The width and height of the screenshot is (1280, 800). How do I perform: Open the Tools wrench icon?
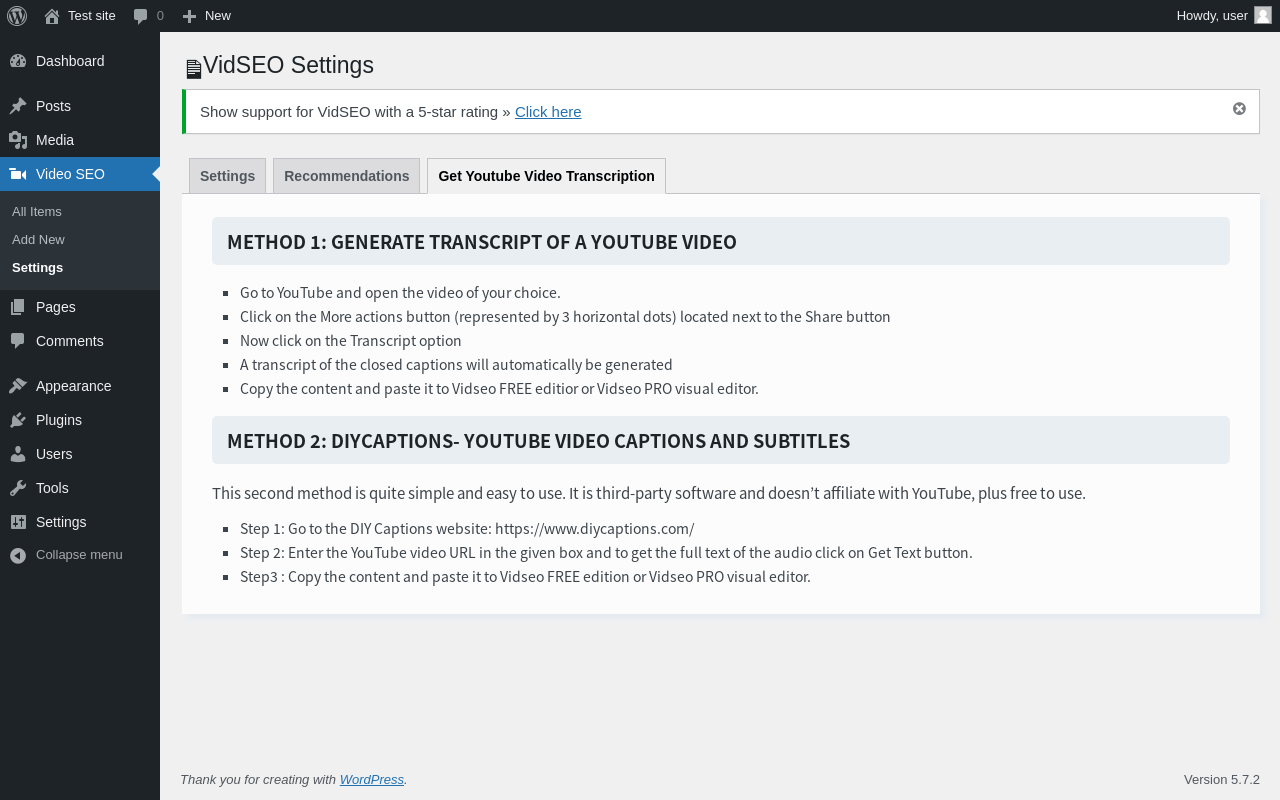[x=18, y=488]
